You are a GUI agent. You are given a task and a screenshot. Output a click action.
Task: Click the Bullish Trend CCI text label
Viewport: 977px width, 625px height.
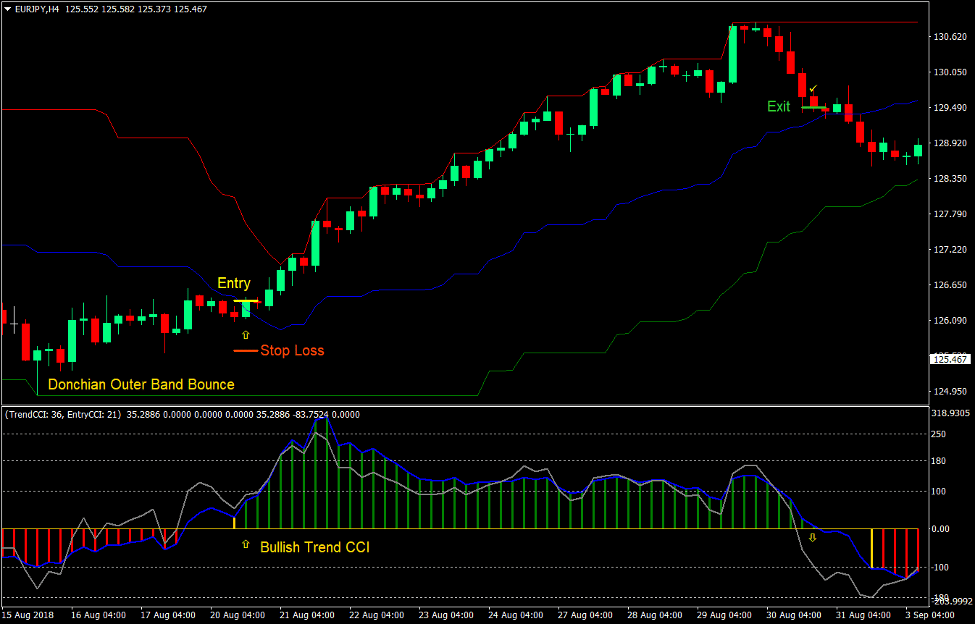[315, 547]
